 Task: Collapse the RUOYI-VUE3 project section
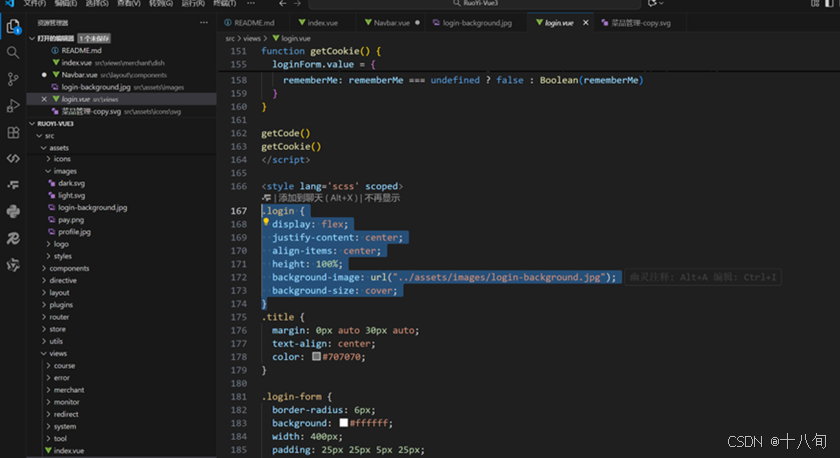point(32,123)
